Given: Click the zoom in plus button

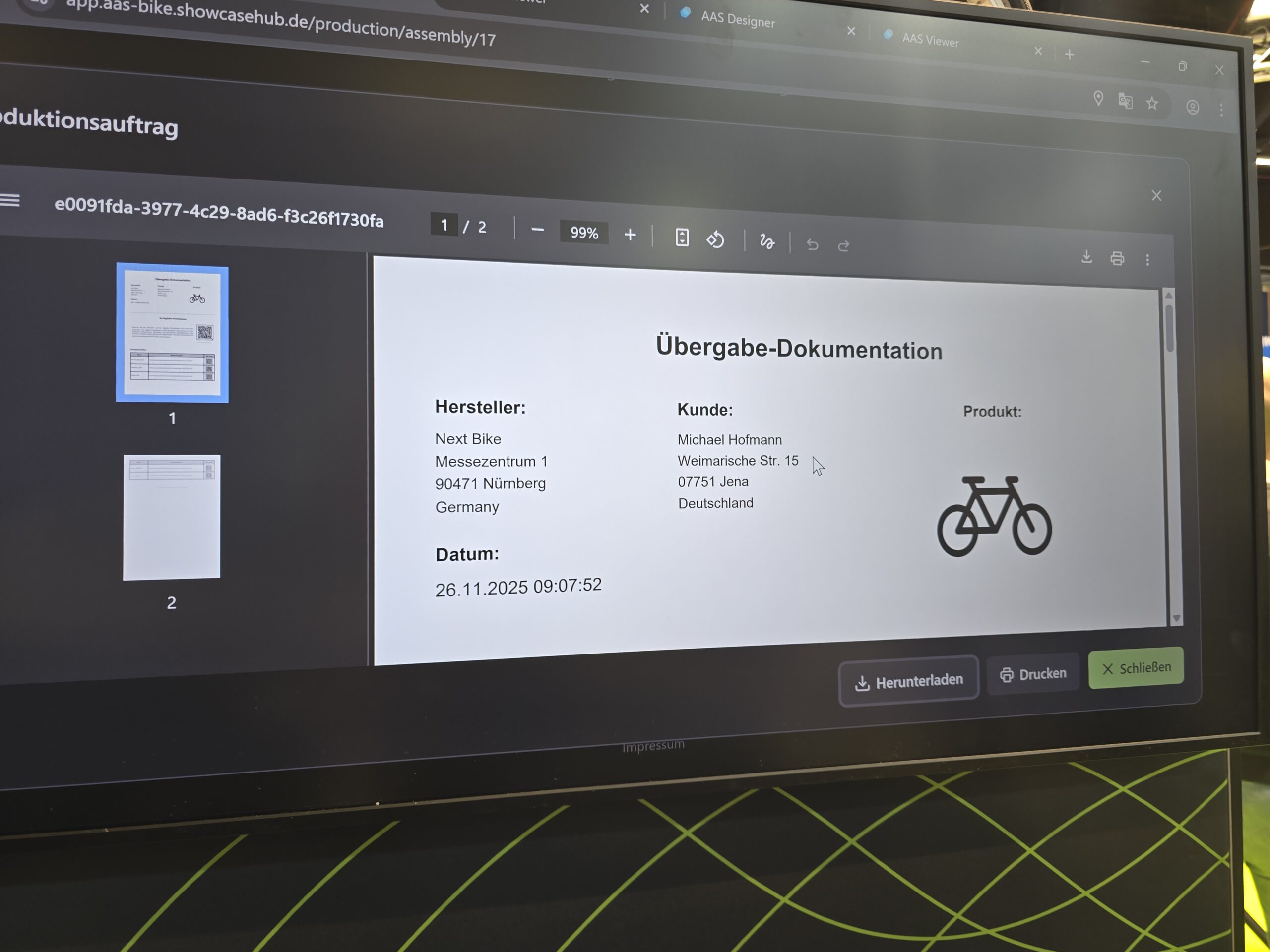Looking at the screenshot, I should click(x=630, y=235).
